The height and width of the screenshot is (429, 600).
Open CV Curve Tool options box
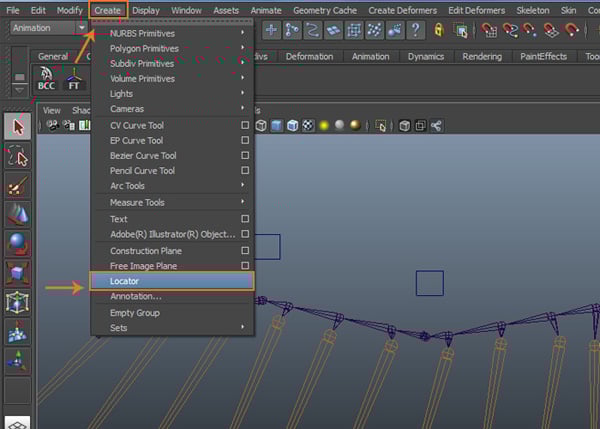(245, 125)
